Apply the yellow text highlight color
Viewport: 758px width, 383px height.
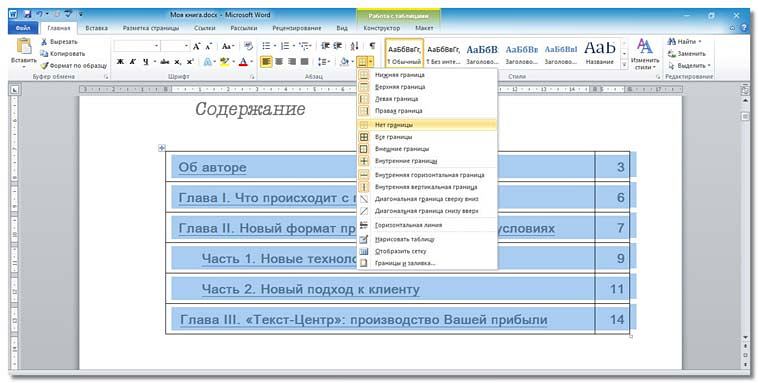coord(224,62)
